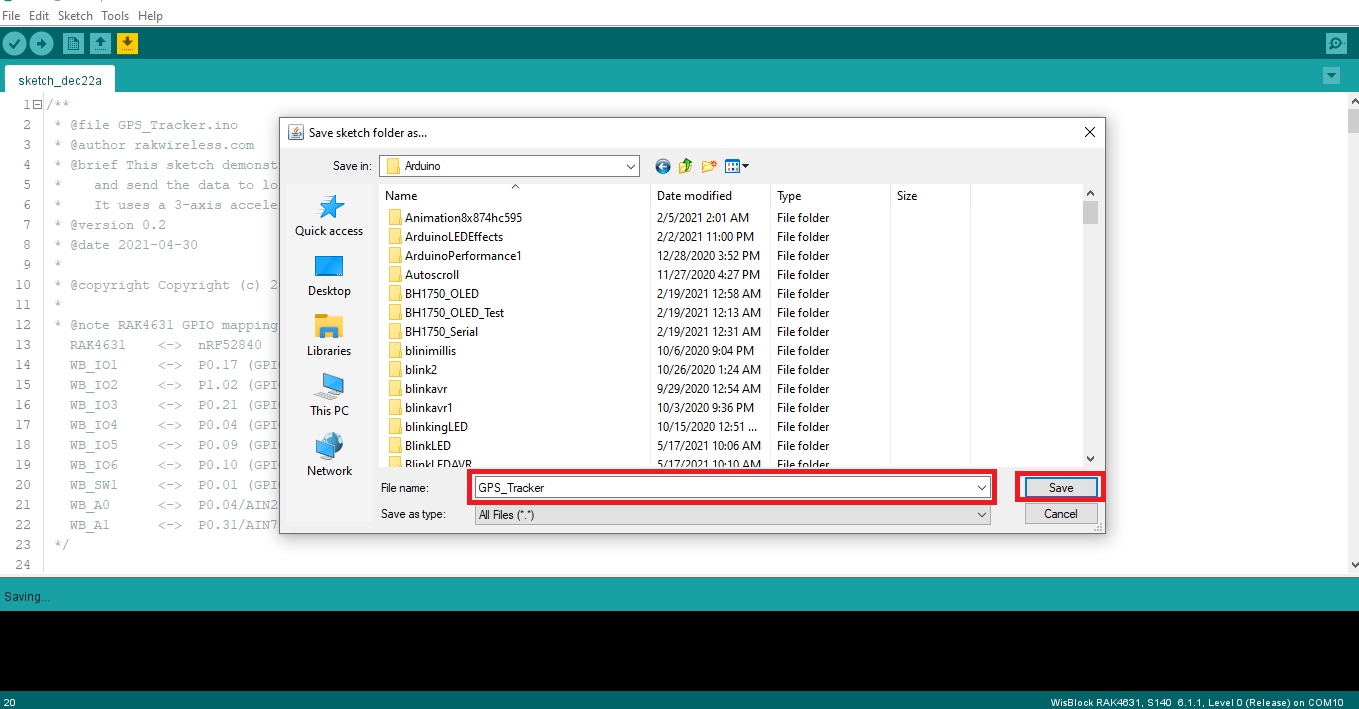Go back to last folder visited icon

click(x=662, y=166)
